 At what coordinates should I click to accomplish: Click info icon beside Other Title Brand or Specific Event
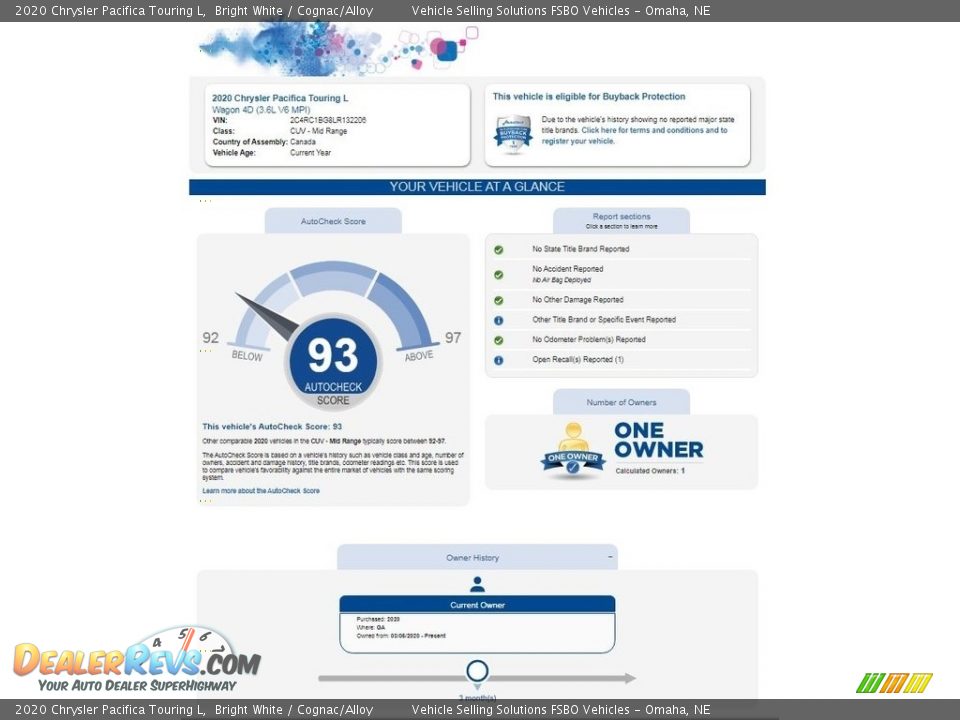coord(498,320)
